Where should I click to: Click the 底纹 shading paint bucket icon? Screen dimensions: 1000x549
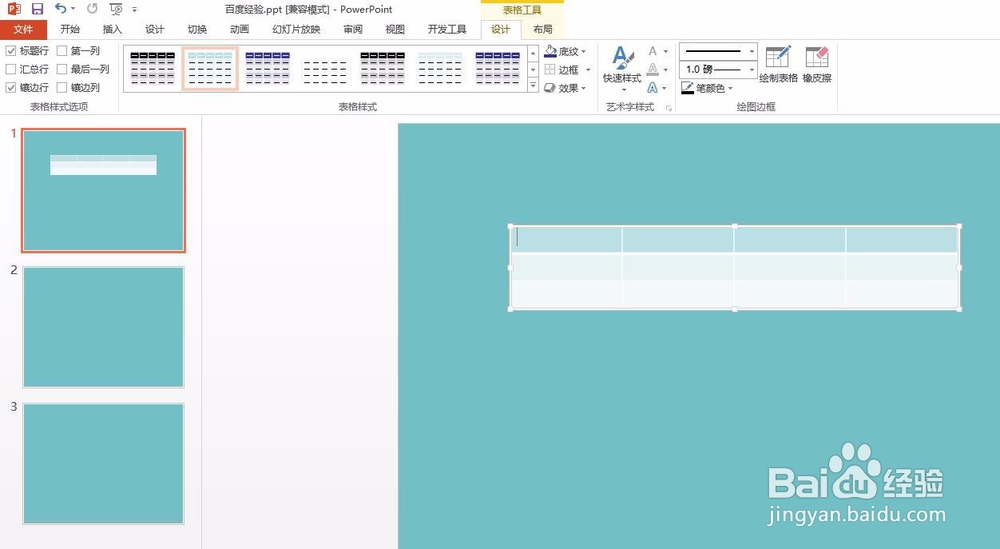click(x=550, y=51)
